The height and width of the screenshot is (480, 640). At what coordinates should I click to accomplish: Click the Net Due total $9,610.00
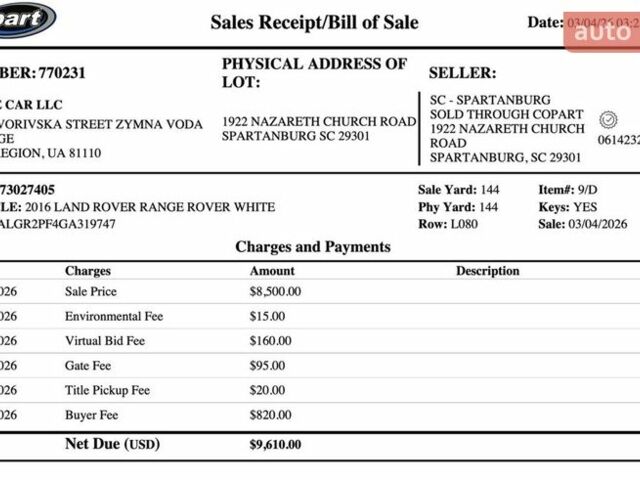point(275,444)
